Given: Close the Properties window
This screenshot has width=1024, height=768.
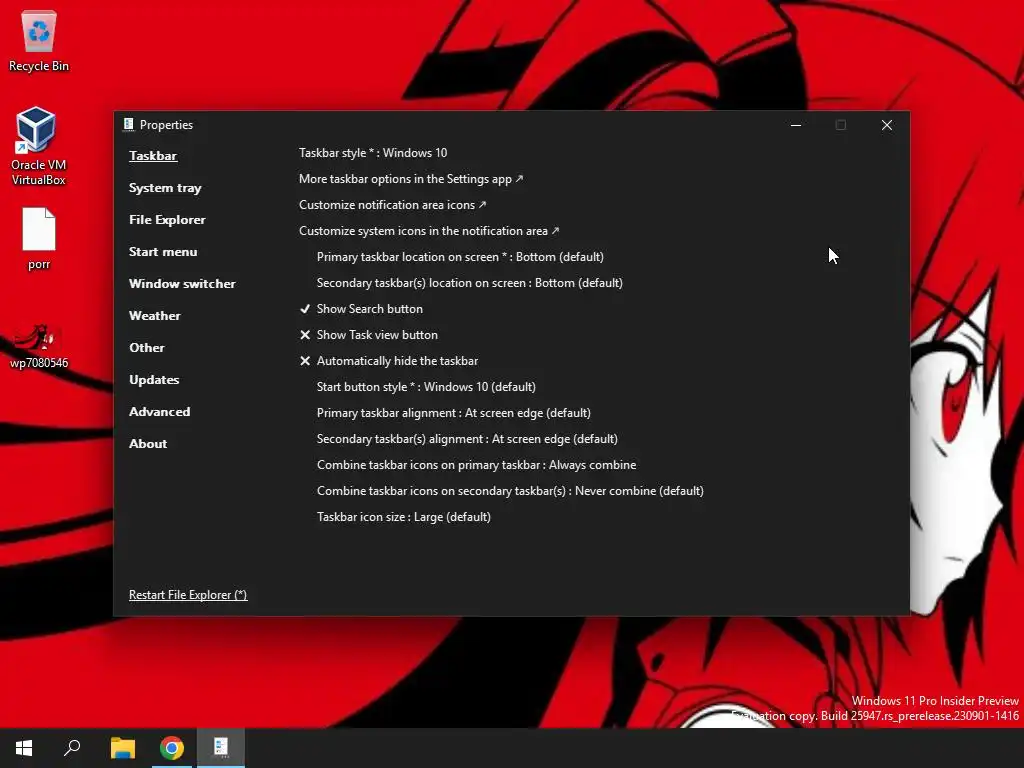Looking at the screenshot, I should click(x=886, y=125).
